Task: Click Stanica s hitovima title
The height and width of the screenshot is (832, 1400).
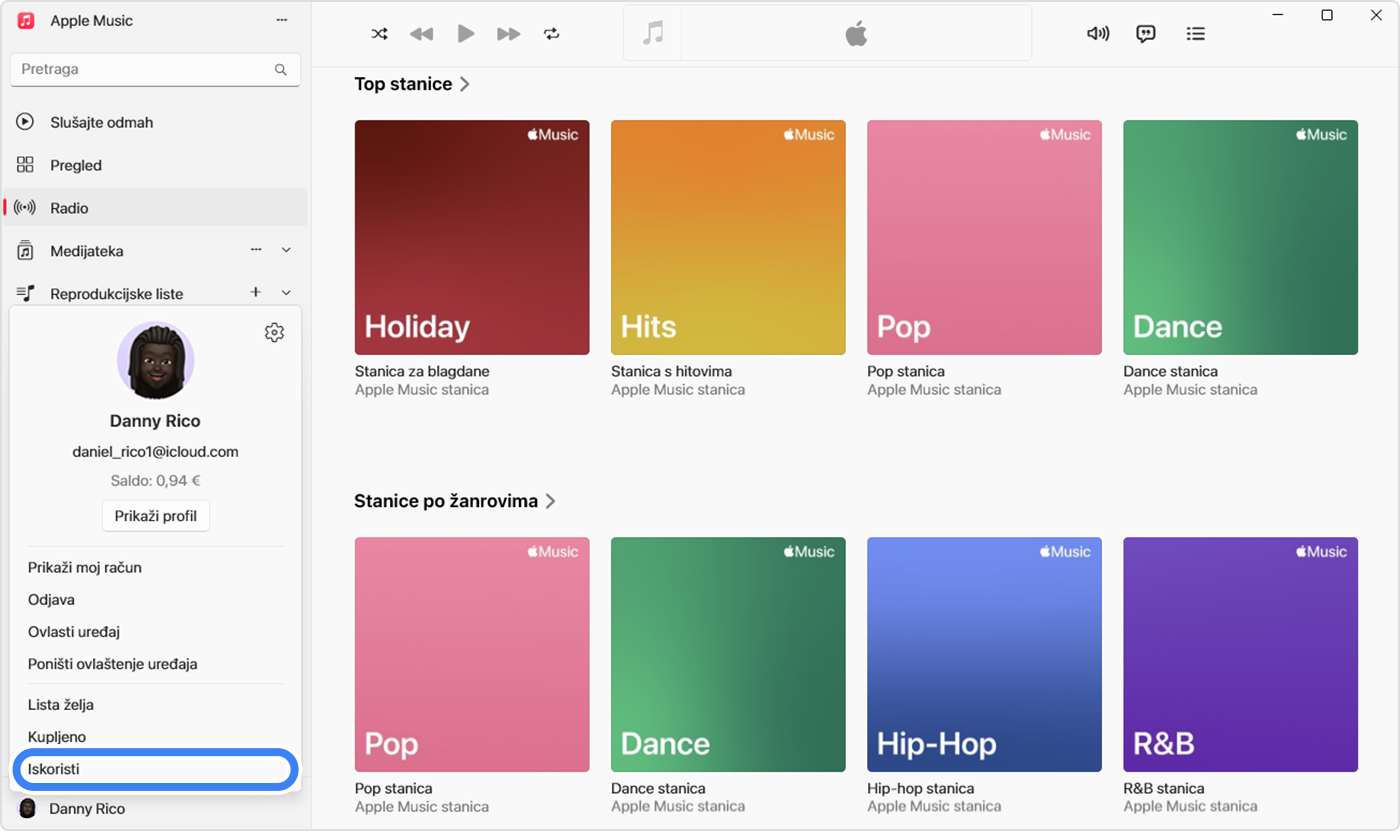Action: [671, 371]
